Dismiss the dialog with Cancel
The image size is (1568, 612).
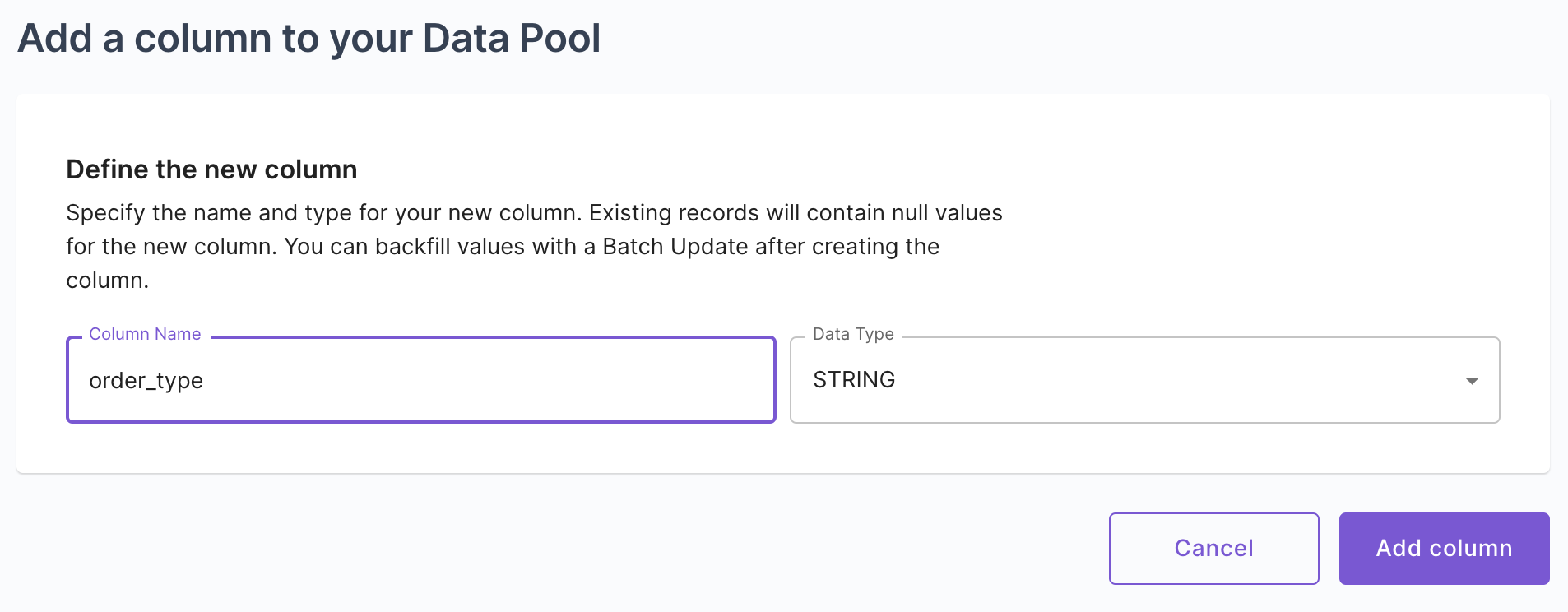click(1213, 548)
